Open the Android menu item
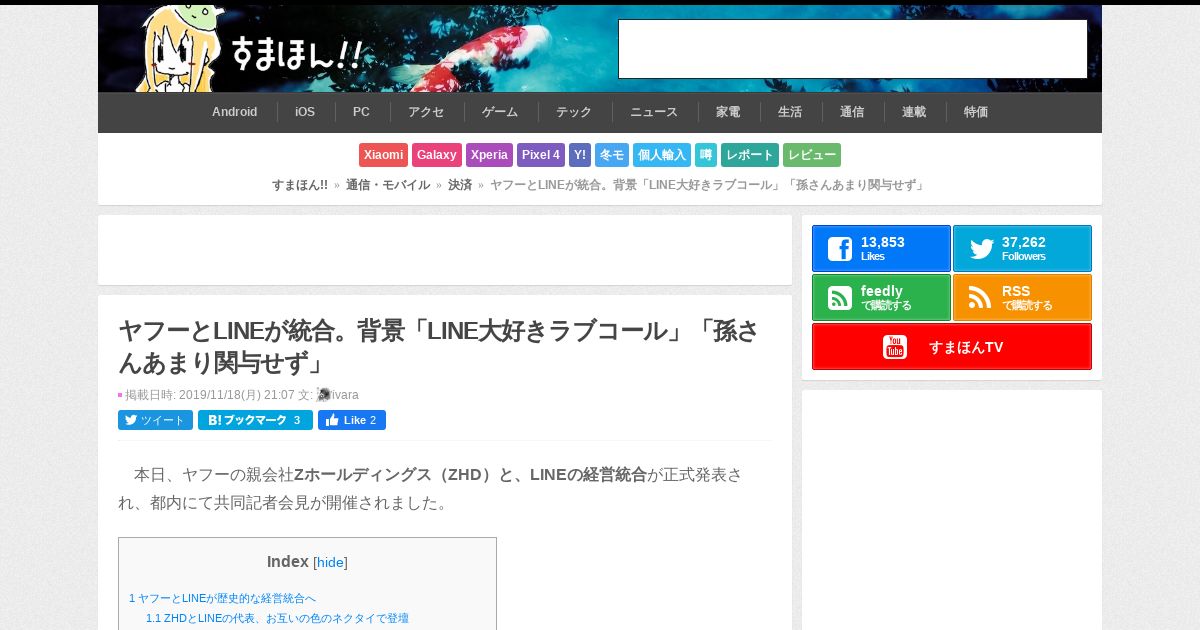Screen dimensions: 1200x630 click(235, 112)
